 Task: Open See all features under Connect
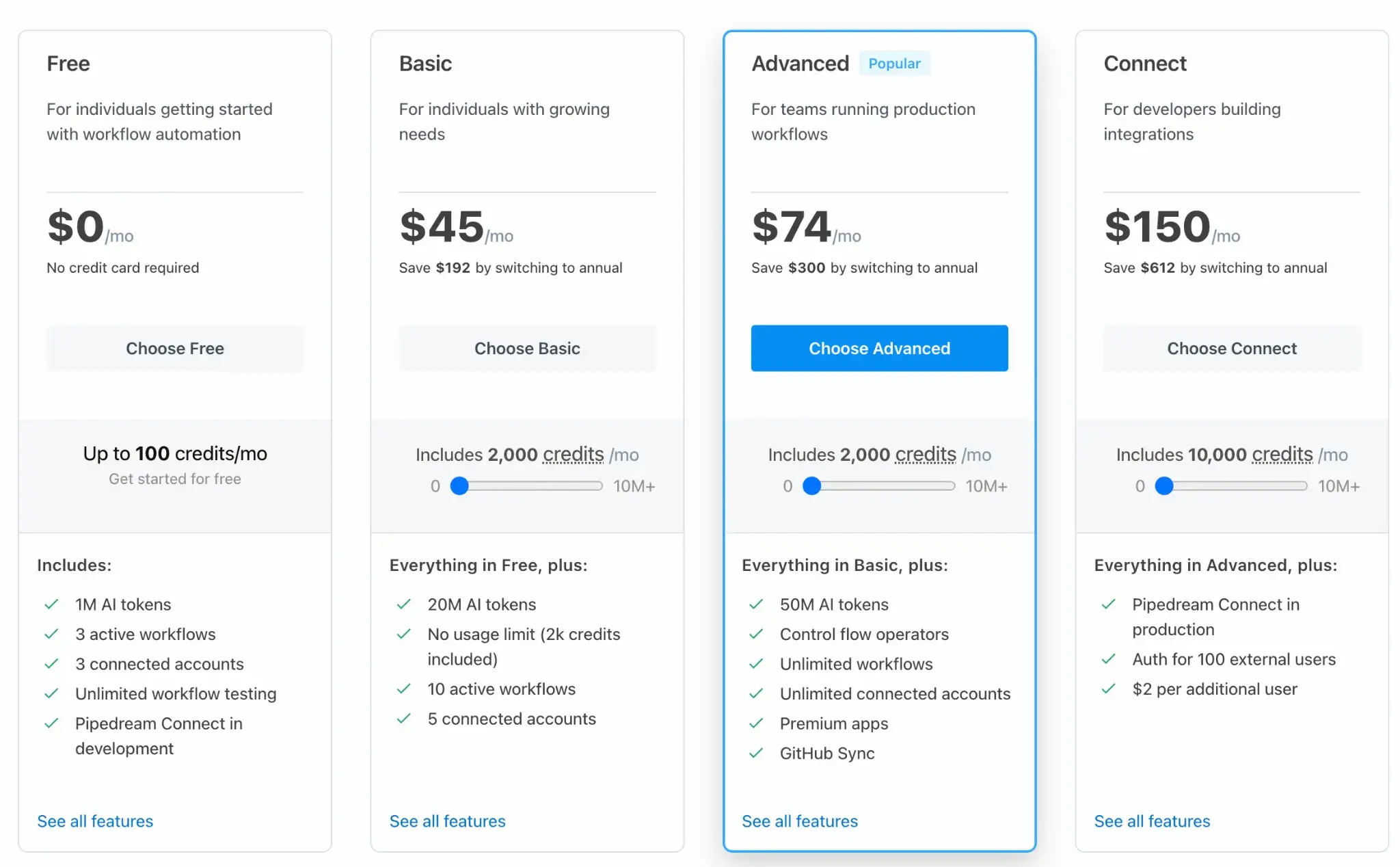[1152, 821]
